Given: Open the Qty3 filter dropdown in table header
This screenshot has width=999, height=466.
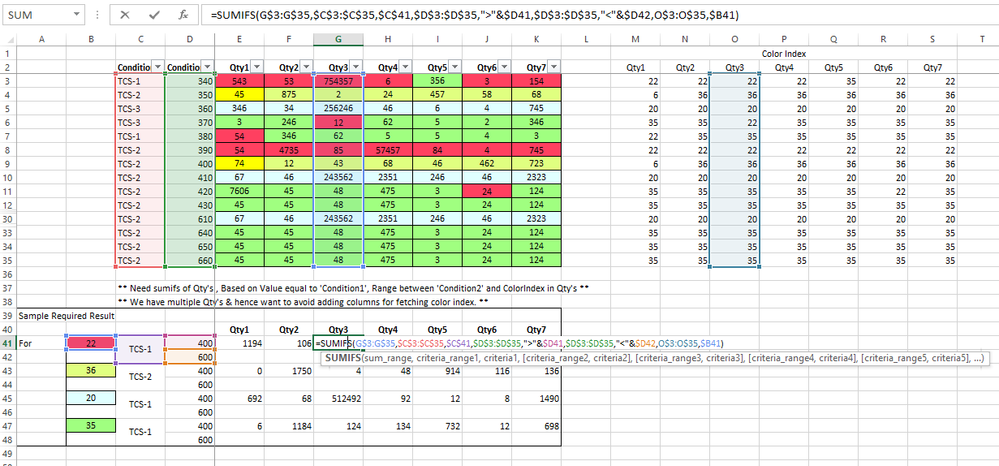Looking at the screenshot, I should 356,67.
